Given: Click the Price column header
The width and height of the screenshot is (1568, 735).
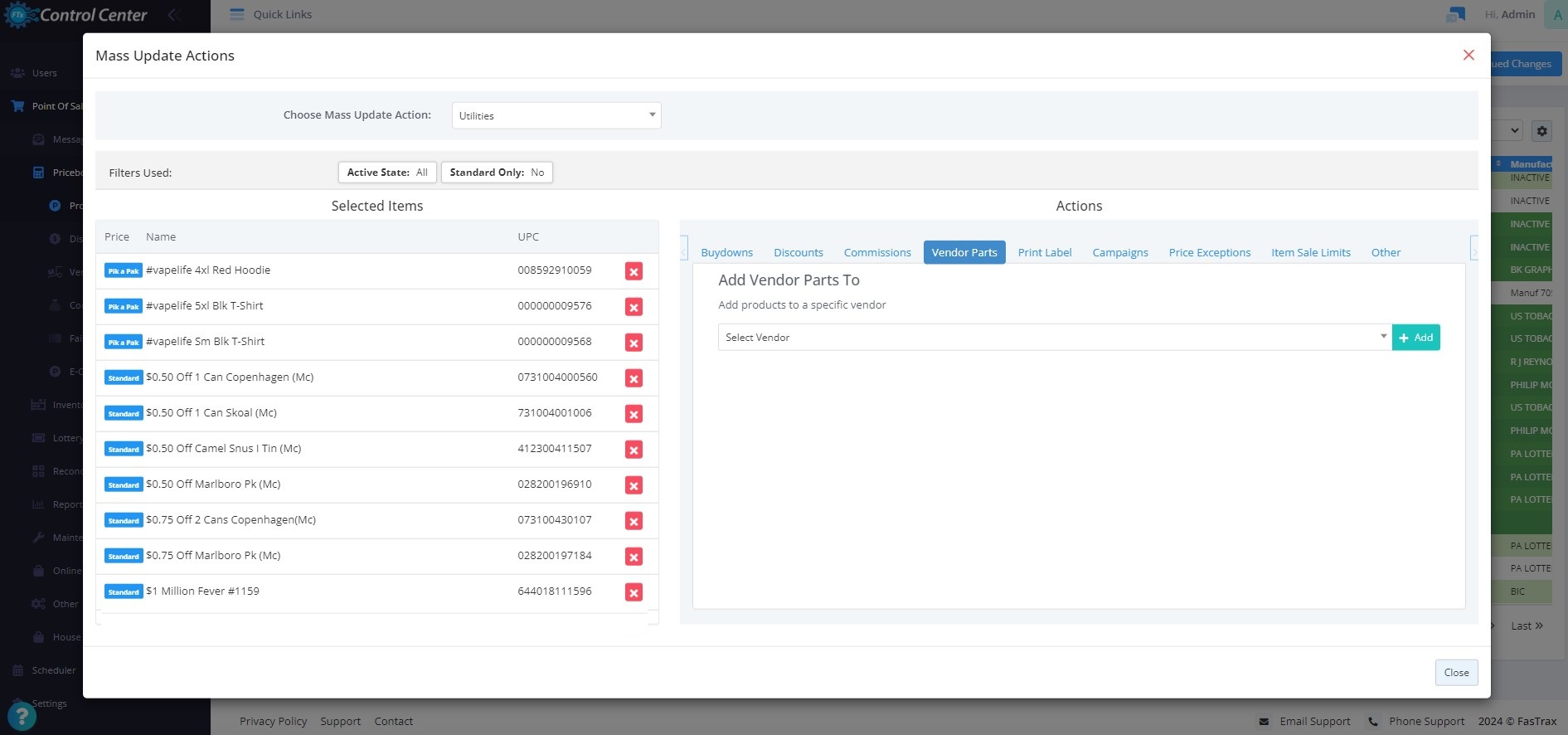Looking at the screenshot, I should click(x=117, y=236).
